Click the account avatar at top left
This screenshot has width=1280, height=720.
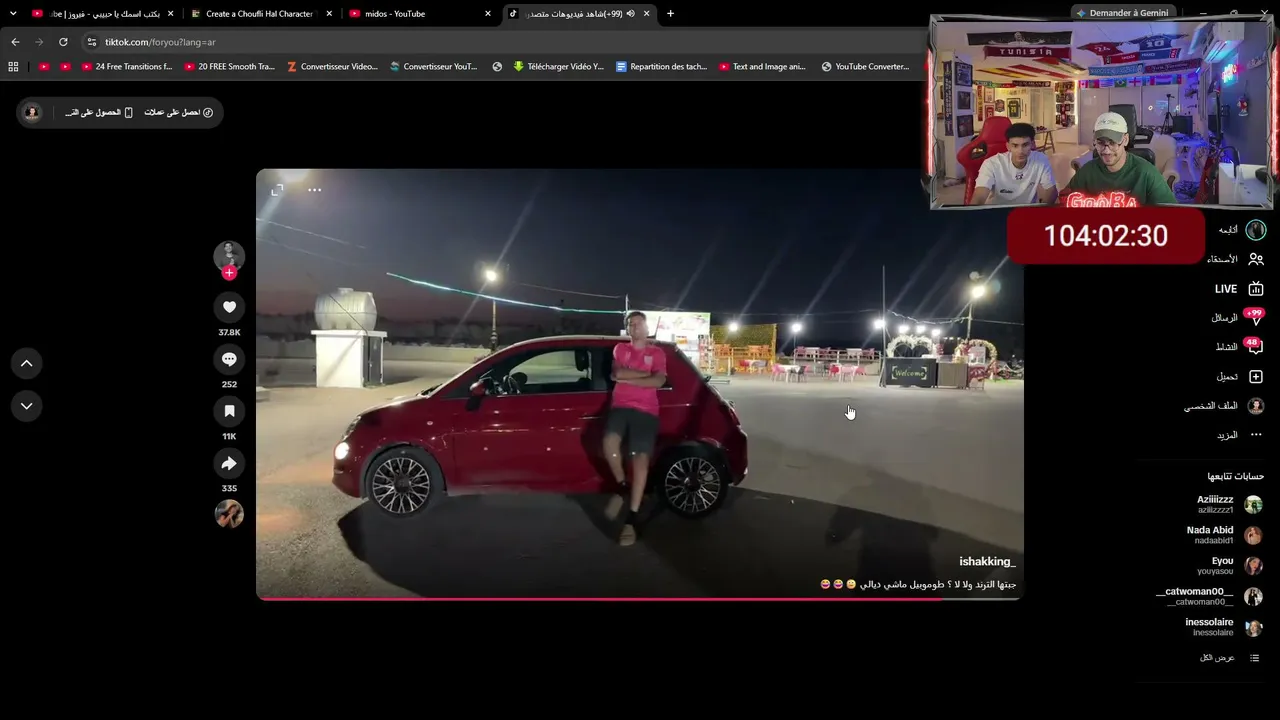(32, 112)
